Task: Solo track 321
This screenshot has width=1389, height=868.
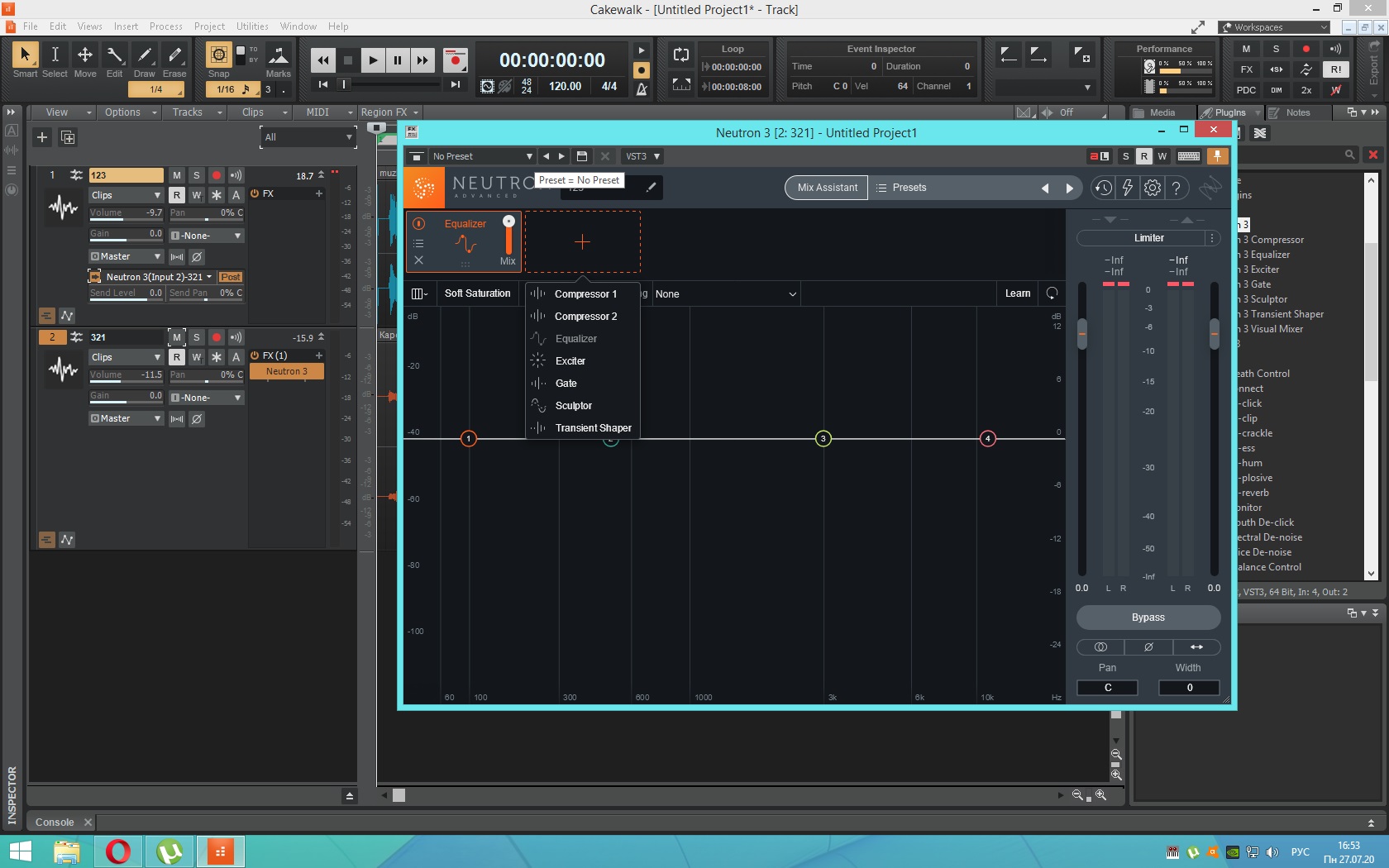Action: 196,337
